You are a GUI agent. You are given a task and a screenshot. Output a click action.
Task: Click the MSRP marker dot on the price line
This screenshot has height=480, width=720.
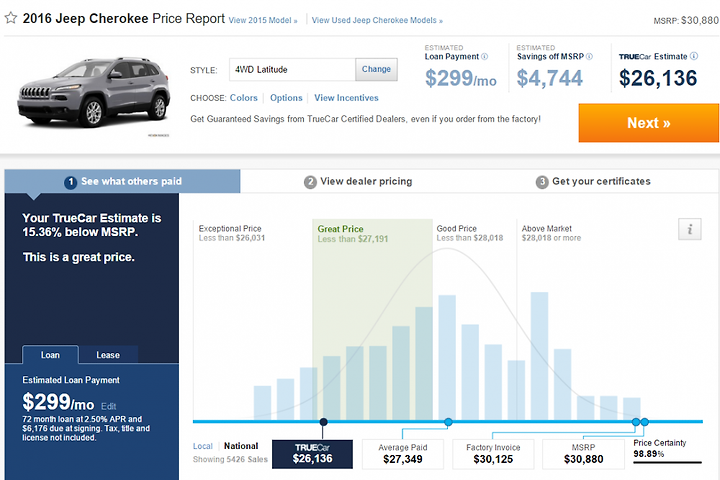[645, 422]
